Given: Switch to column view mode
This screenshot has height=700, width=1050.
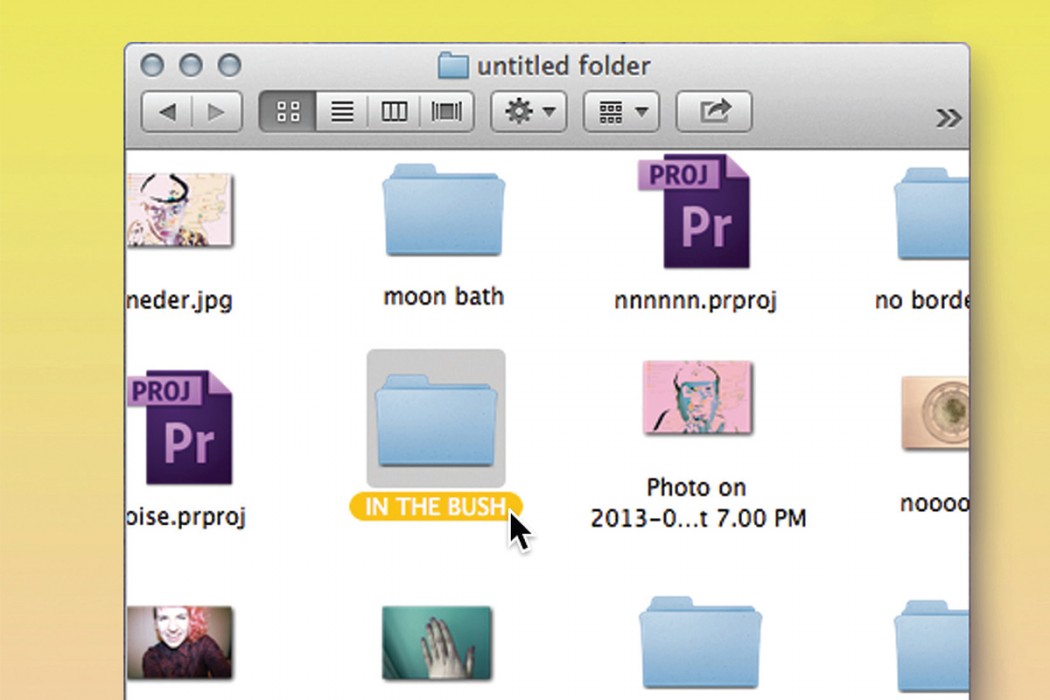Looking at the screenshot, I should click(x=394, y=112).
